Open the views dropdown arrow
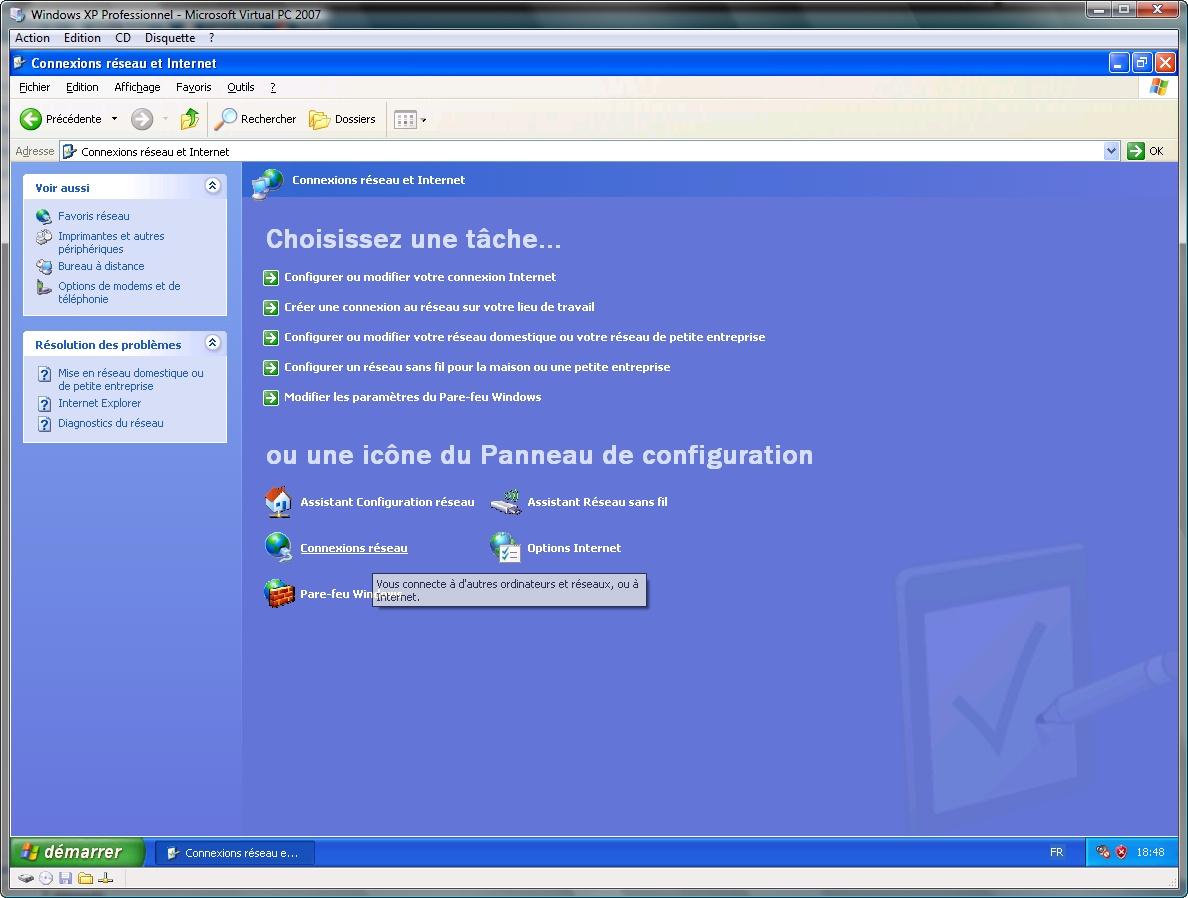The height and width of the screenshot is (898, 1188). point(424,120)
